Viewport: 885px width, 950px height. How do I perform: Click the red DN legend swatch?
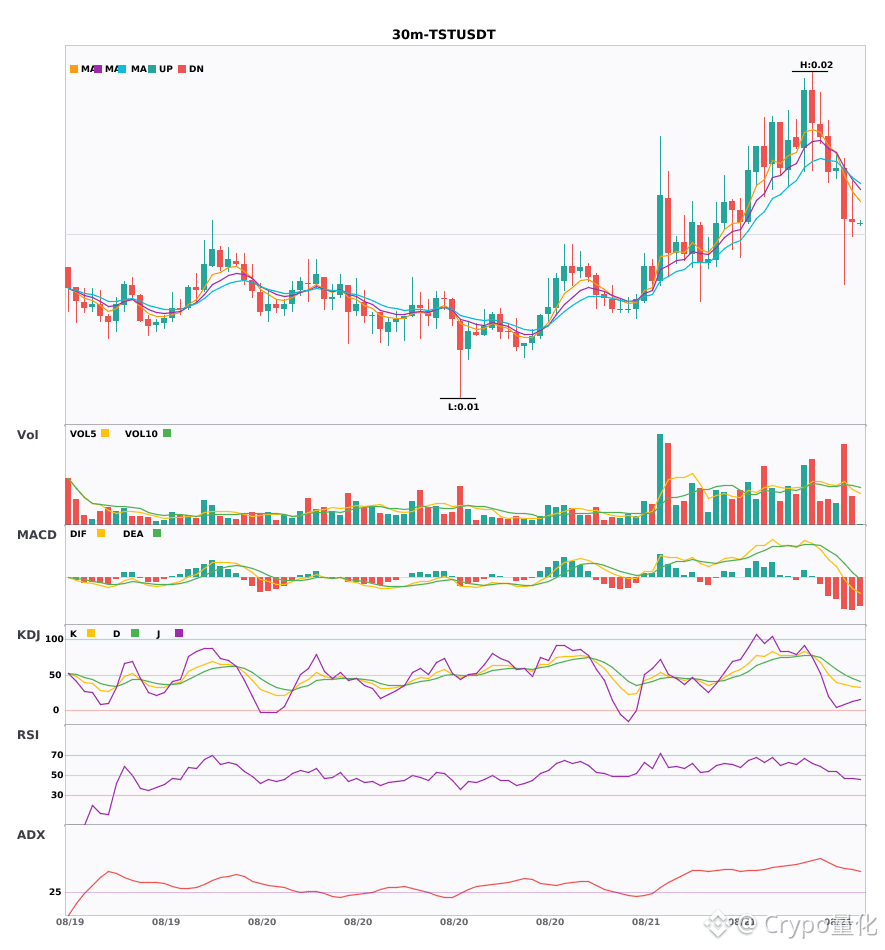182,69
